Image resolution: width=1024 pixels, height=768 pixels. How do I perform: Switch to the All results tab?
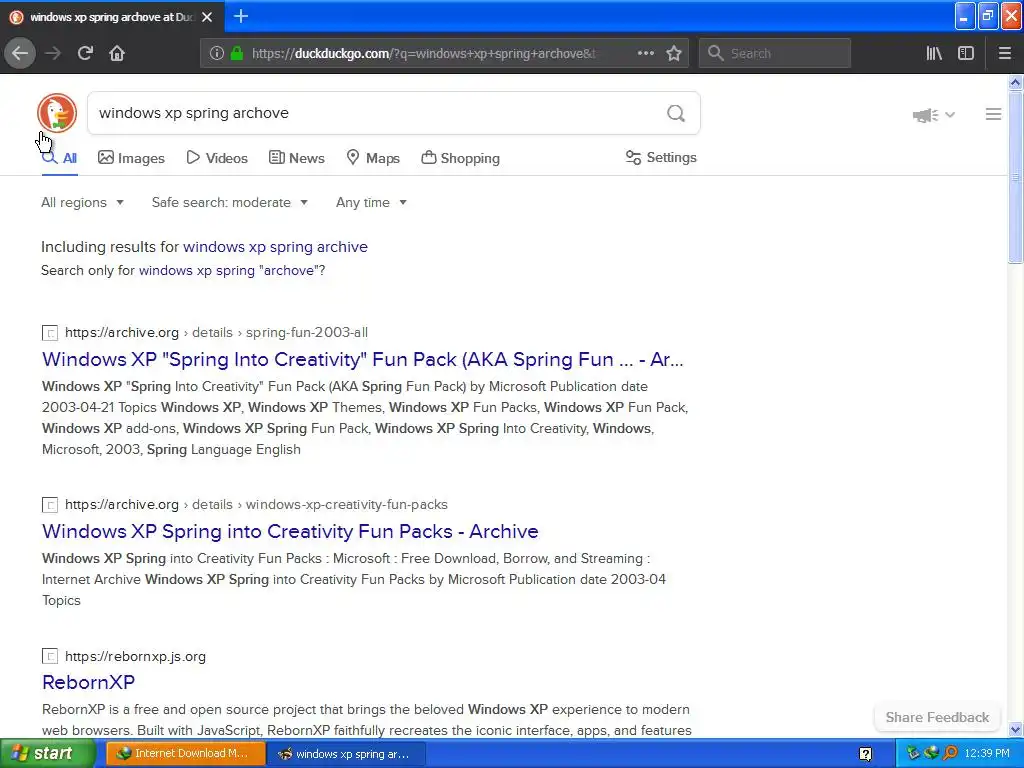point(59,158)
